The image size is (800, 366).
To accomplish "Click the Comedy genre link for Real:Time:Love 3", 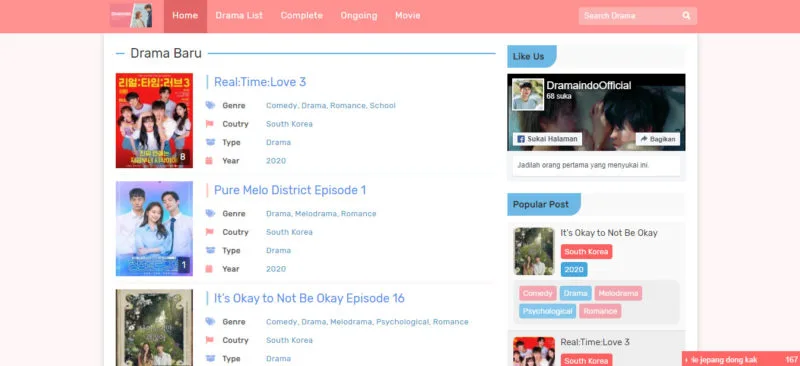I will (x=281, y=106).
